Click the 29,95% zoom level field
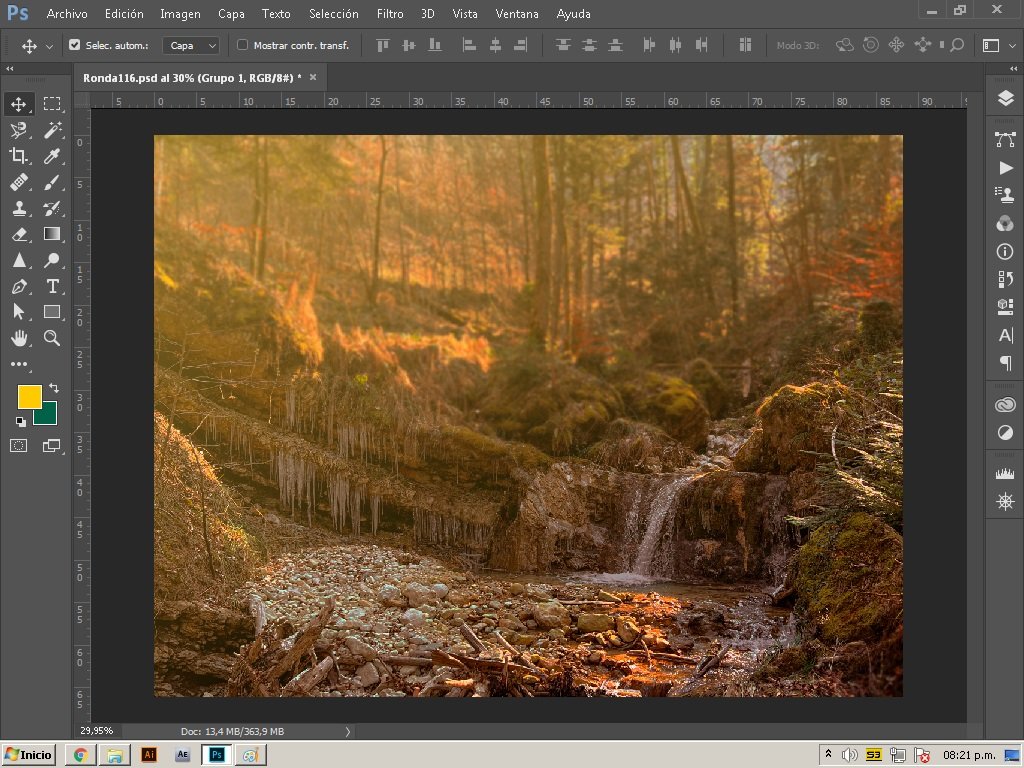The image size is (1024, 768). coord(97,731)
